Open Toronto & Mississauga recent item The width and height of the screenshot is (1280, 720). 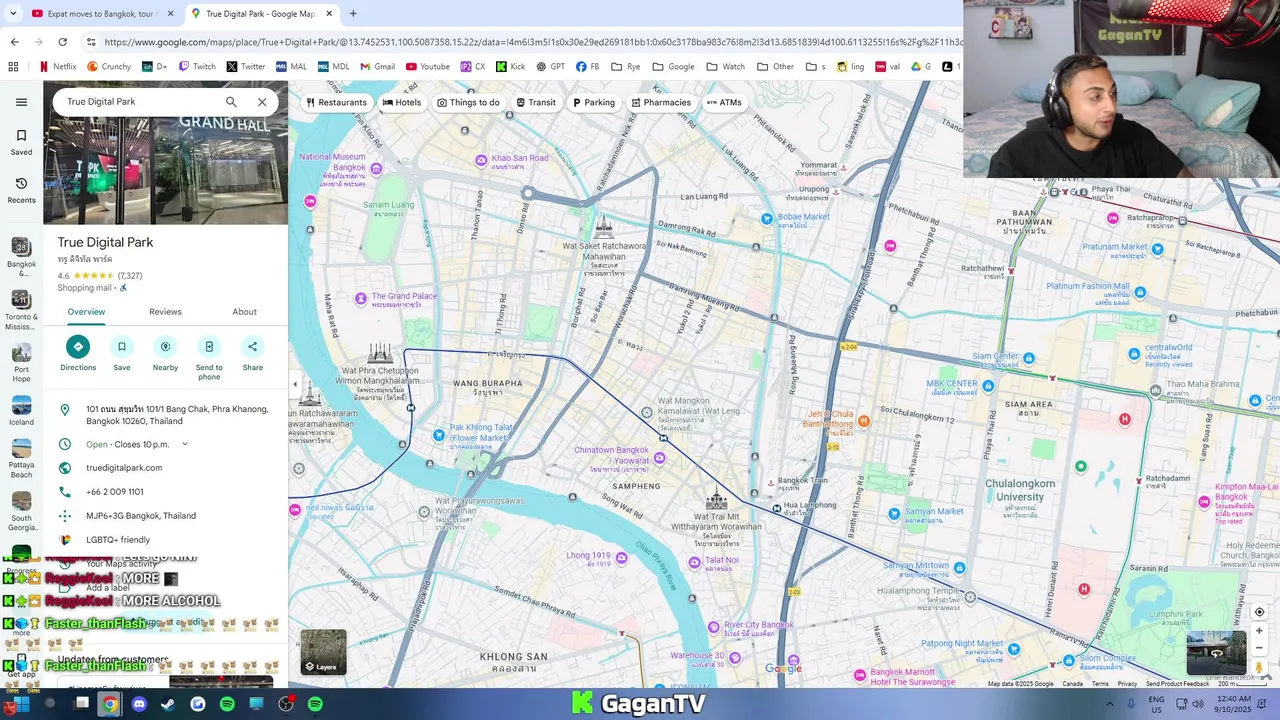[x=21, y=310]
